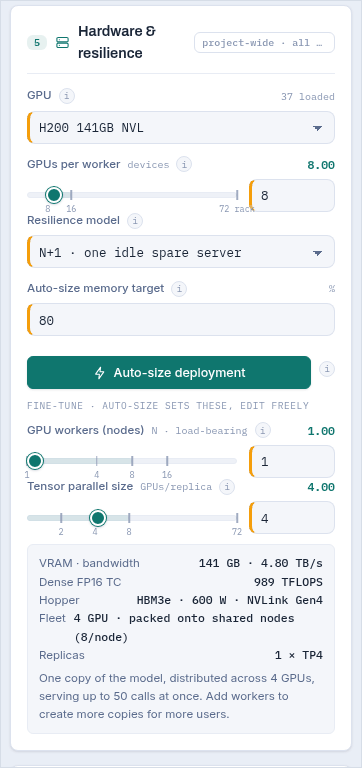
Task: Click the '1 × TP4' replicas value
Action: coord(299,655)
